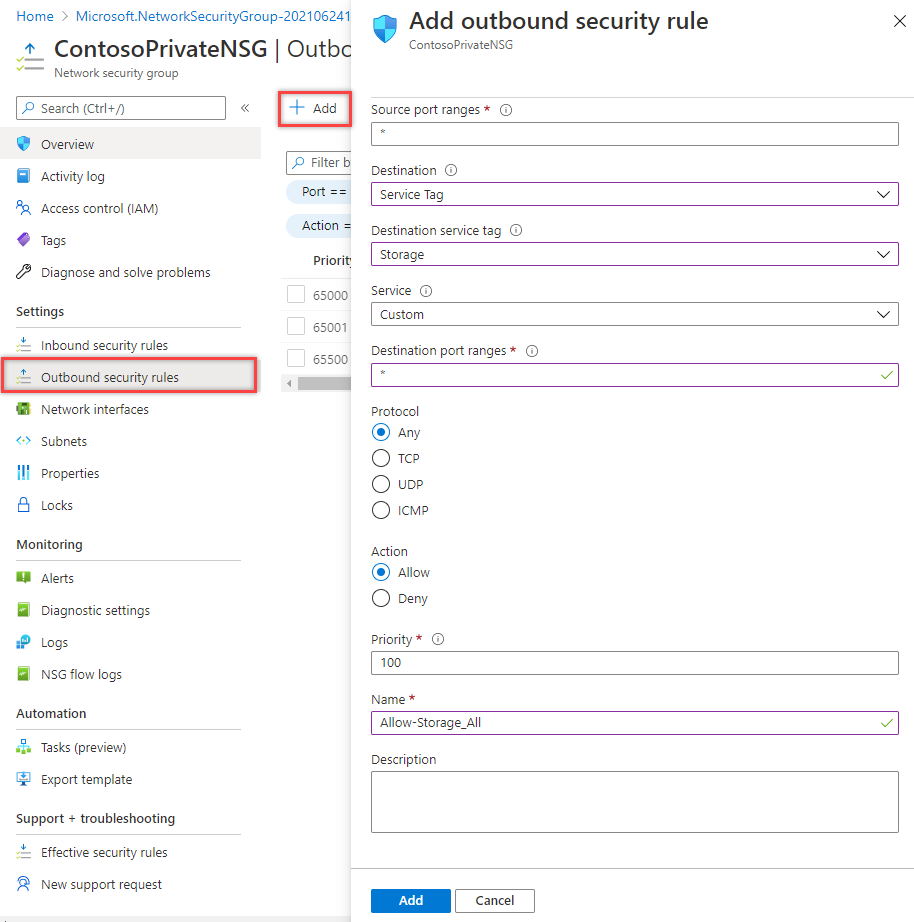Image resolution: width=914 pixels, height=922 pixels.
Task: Click the Export template icon
Action: [x=24, y=779]
